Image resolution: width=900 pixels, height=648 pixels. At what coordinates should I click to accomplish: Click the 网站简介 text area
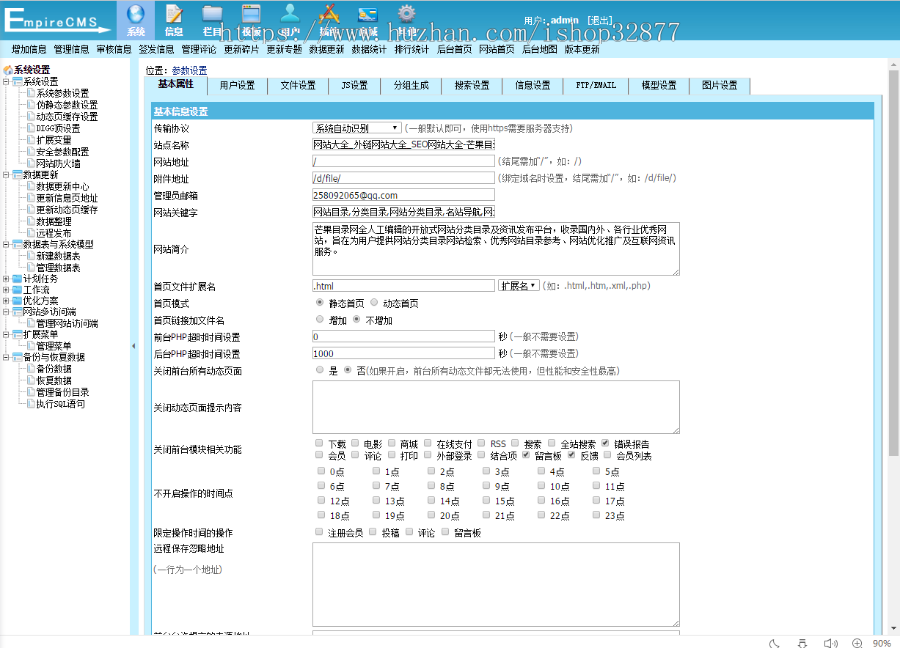click(496, 249)
